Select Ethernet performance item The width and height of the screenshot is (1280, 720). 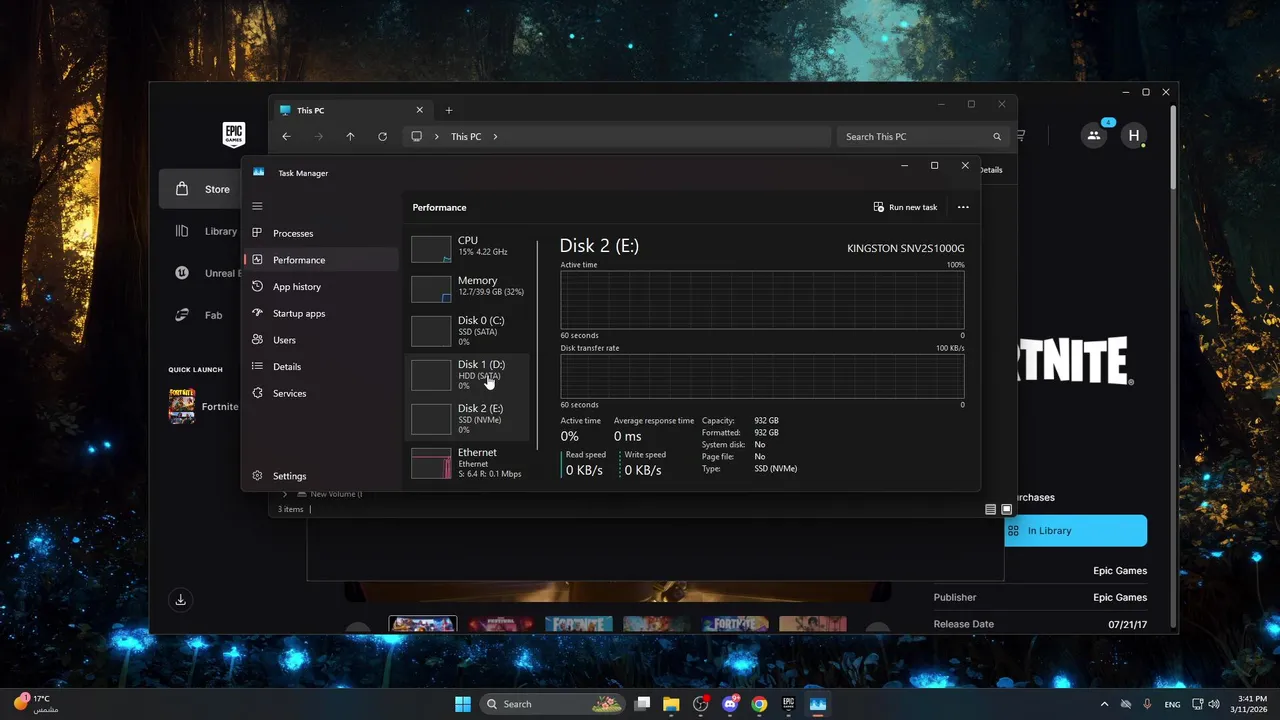(467, 462)
